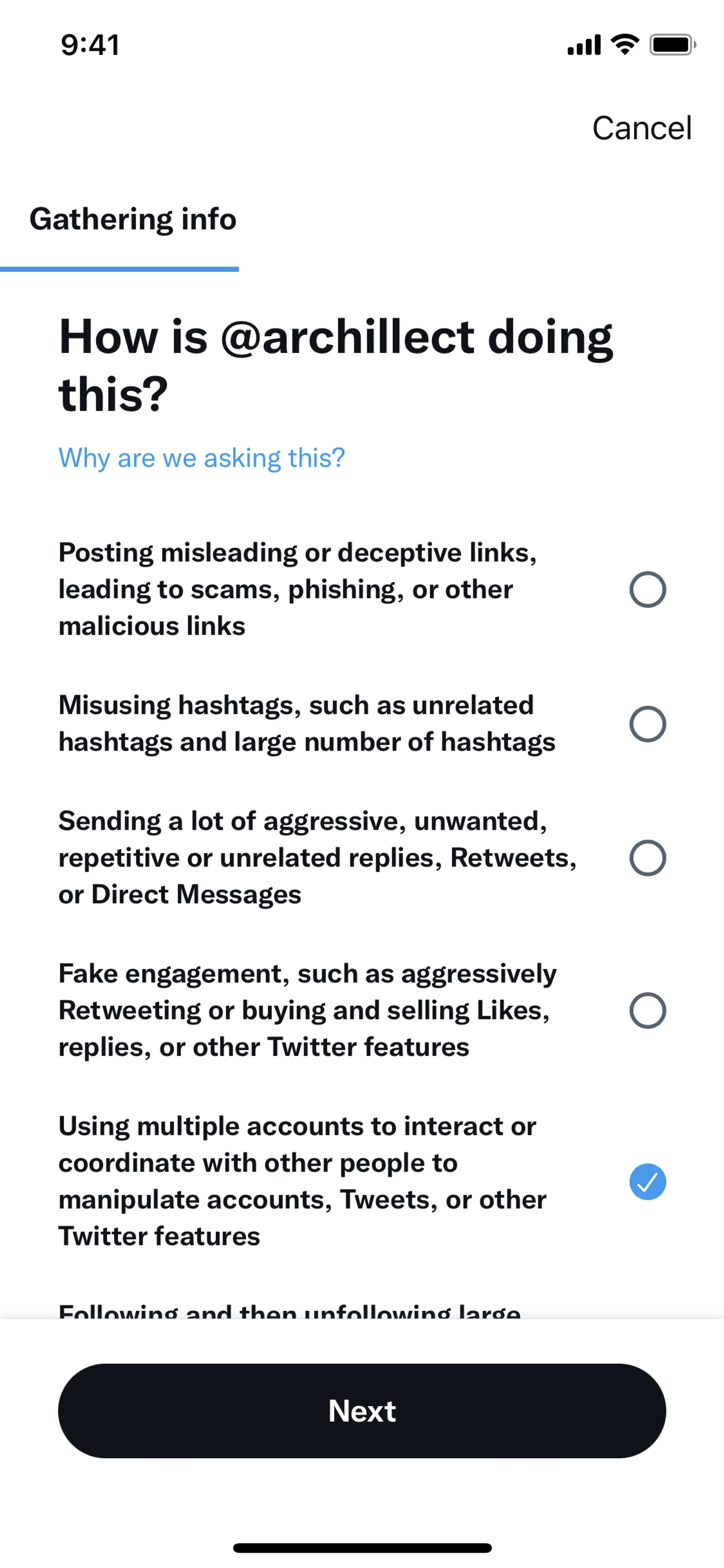Tap the cellular signal bars icon
The width and height of the screenshot is (724, 1568).
[x=583, y=45]
